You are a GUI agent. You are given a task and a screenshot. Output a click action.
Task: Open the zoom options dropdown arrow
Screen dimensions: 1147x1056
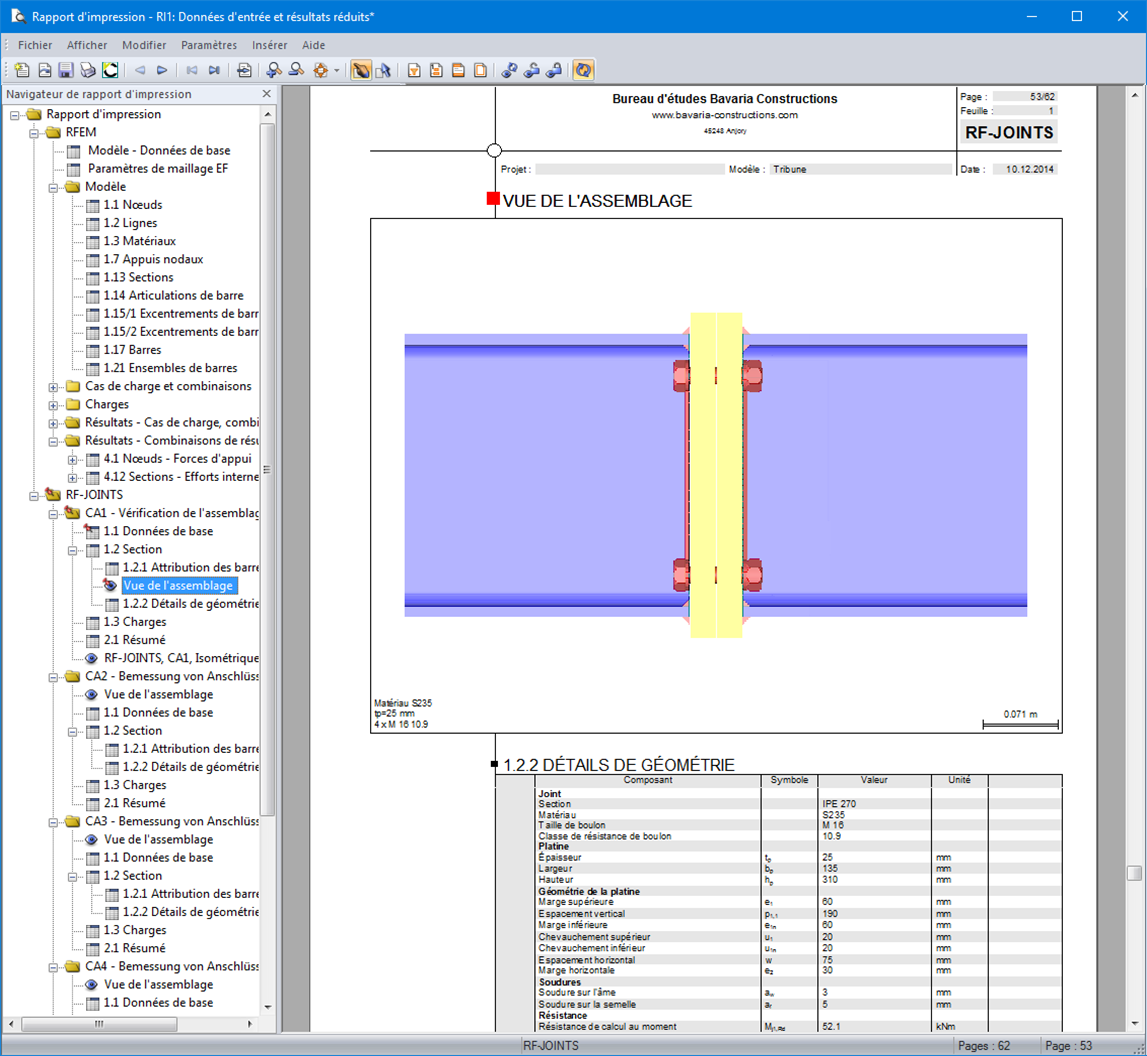point(336,70)
